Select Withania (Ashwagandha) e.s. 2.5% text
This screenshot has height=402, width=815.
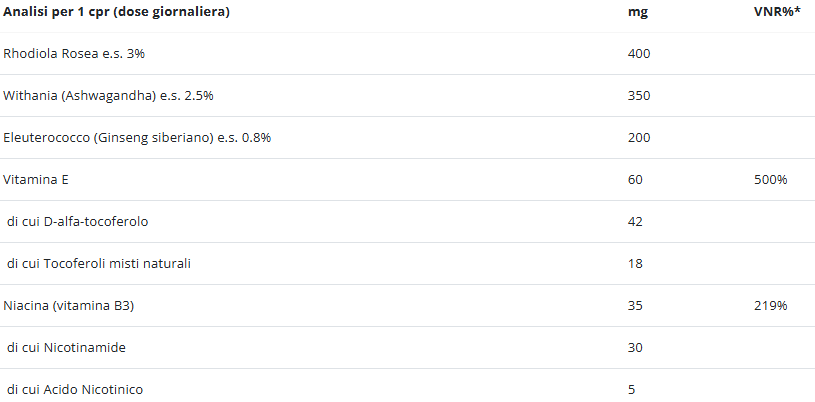coord(108,96)
